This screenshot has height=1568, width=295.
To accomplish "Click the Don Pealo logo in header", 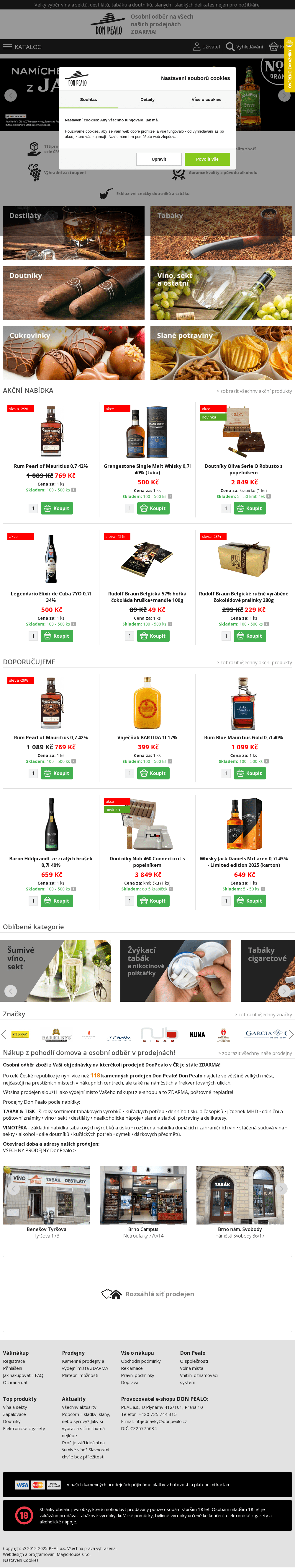I will point(109,24).
